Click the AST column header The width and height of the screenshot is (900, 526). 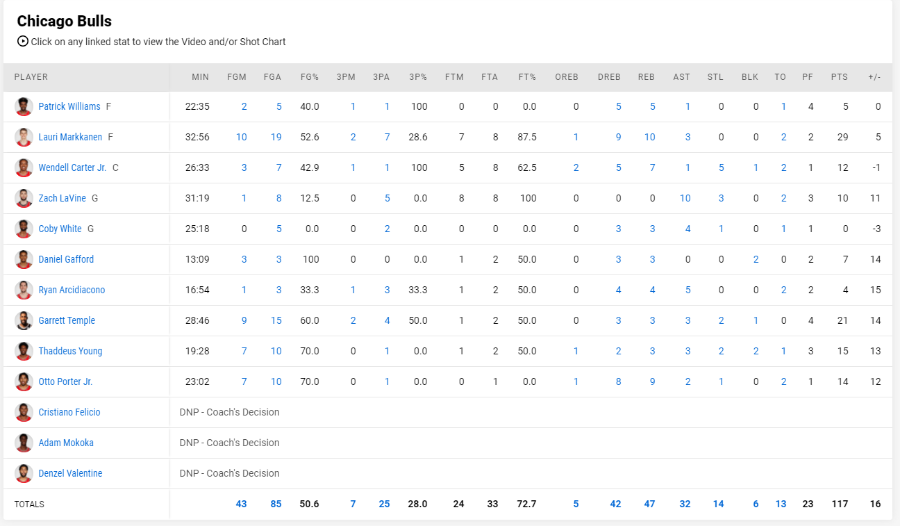(x=681, y=77)
